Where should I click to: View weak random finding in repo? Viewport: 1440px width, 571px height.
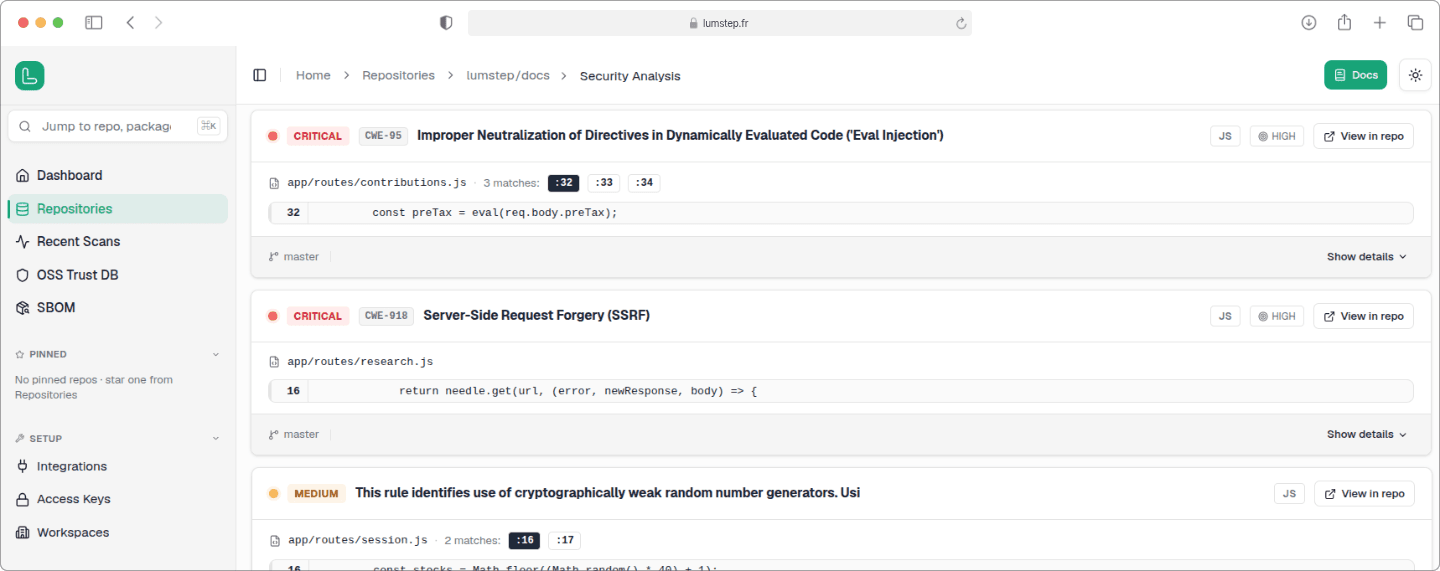(1364, 493)
